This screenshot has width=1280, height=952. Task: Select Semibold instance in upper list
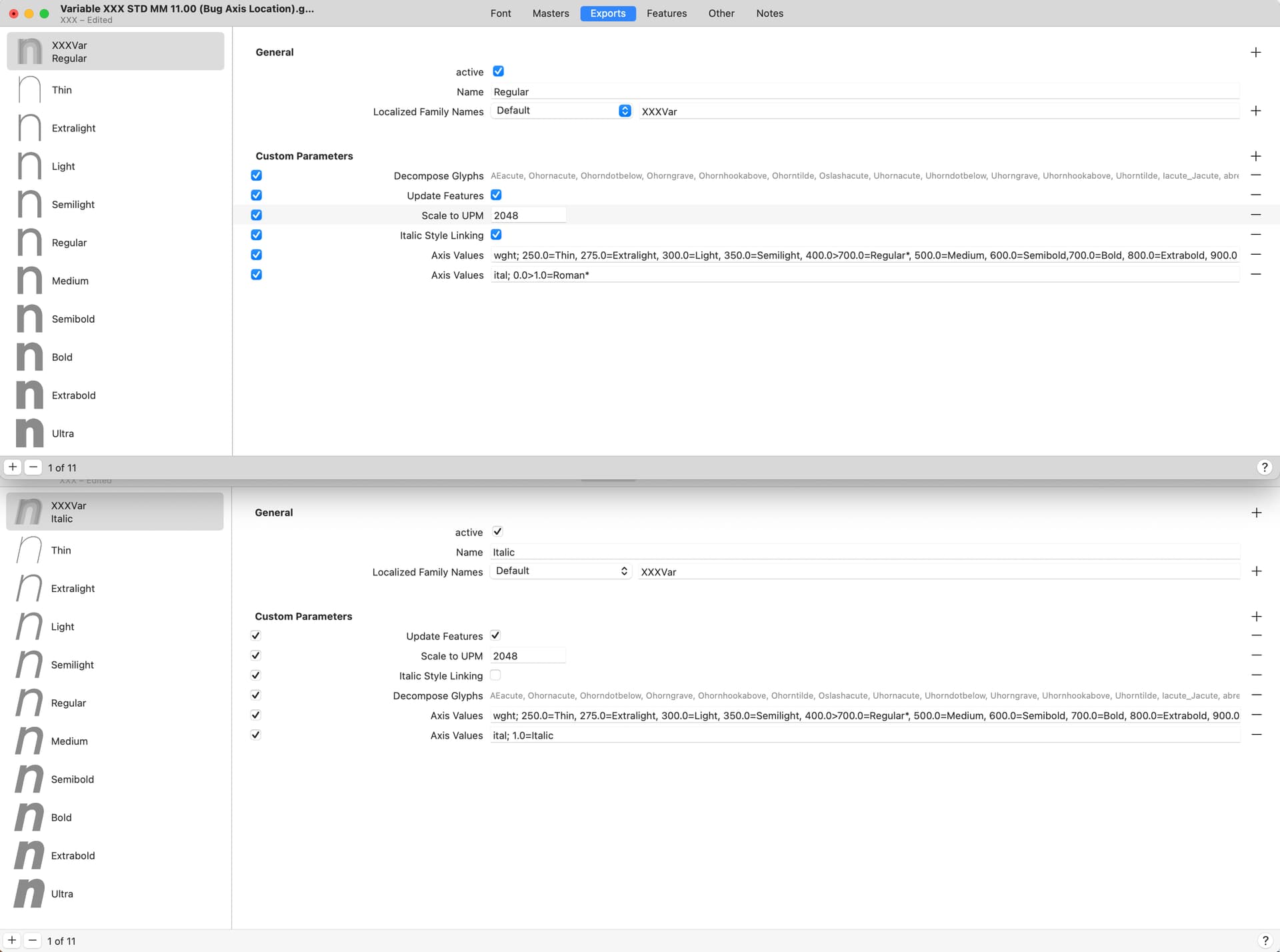(x=73, y=319)
